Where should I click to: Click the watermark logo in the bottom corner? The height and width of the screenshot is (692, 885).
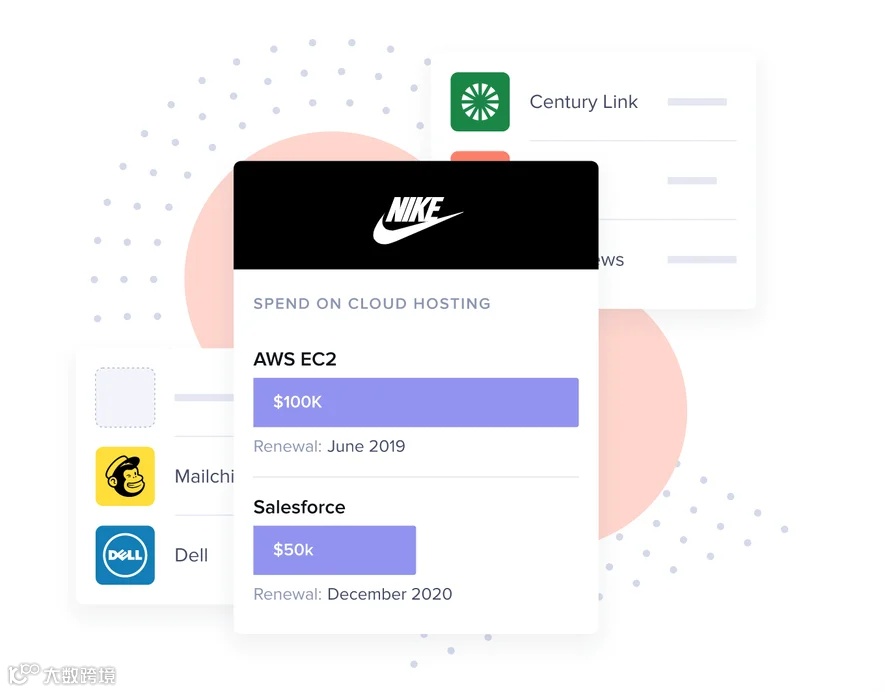point(62,674)
